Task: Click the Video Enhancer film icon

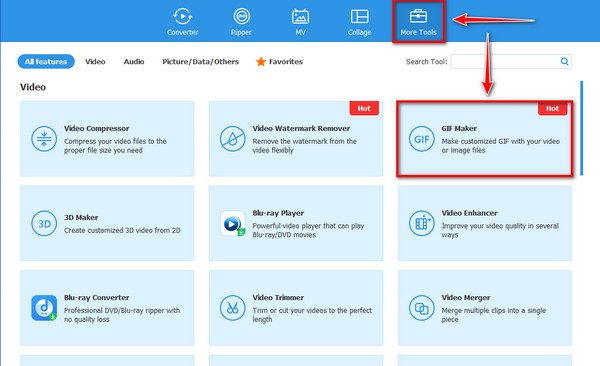Action: [x=421, y=224]
